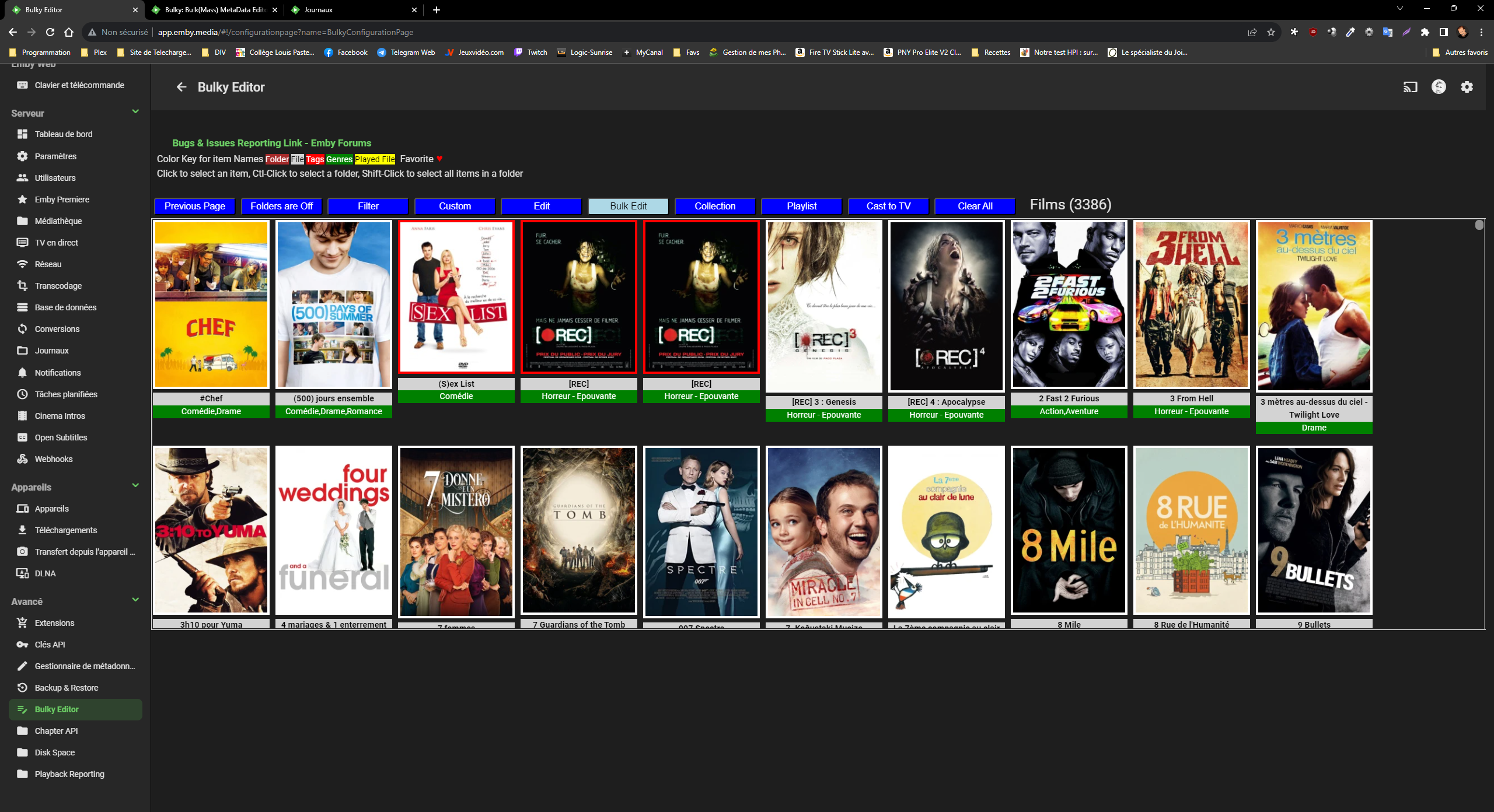Viewport: 1494px width, 812px height.
Task: Open Clés API sidebar entry
Action: click(50, 645)
